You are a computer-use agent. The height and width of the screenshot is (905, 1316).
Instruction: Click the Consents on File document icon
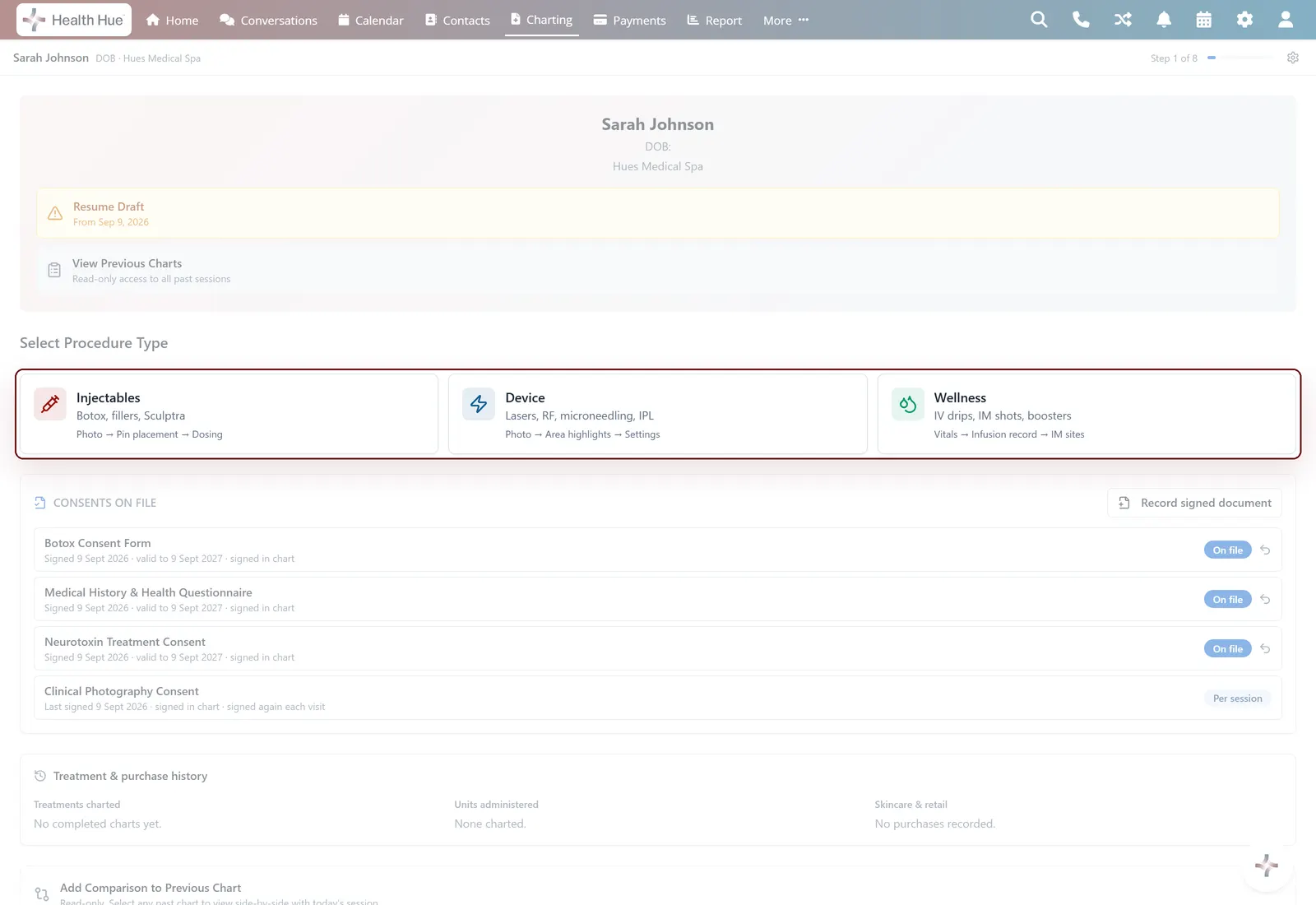(x=40, y=503)
